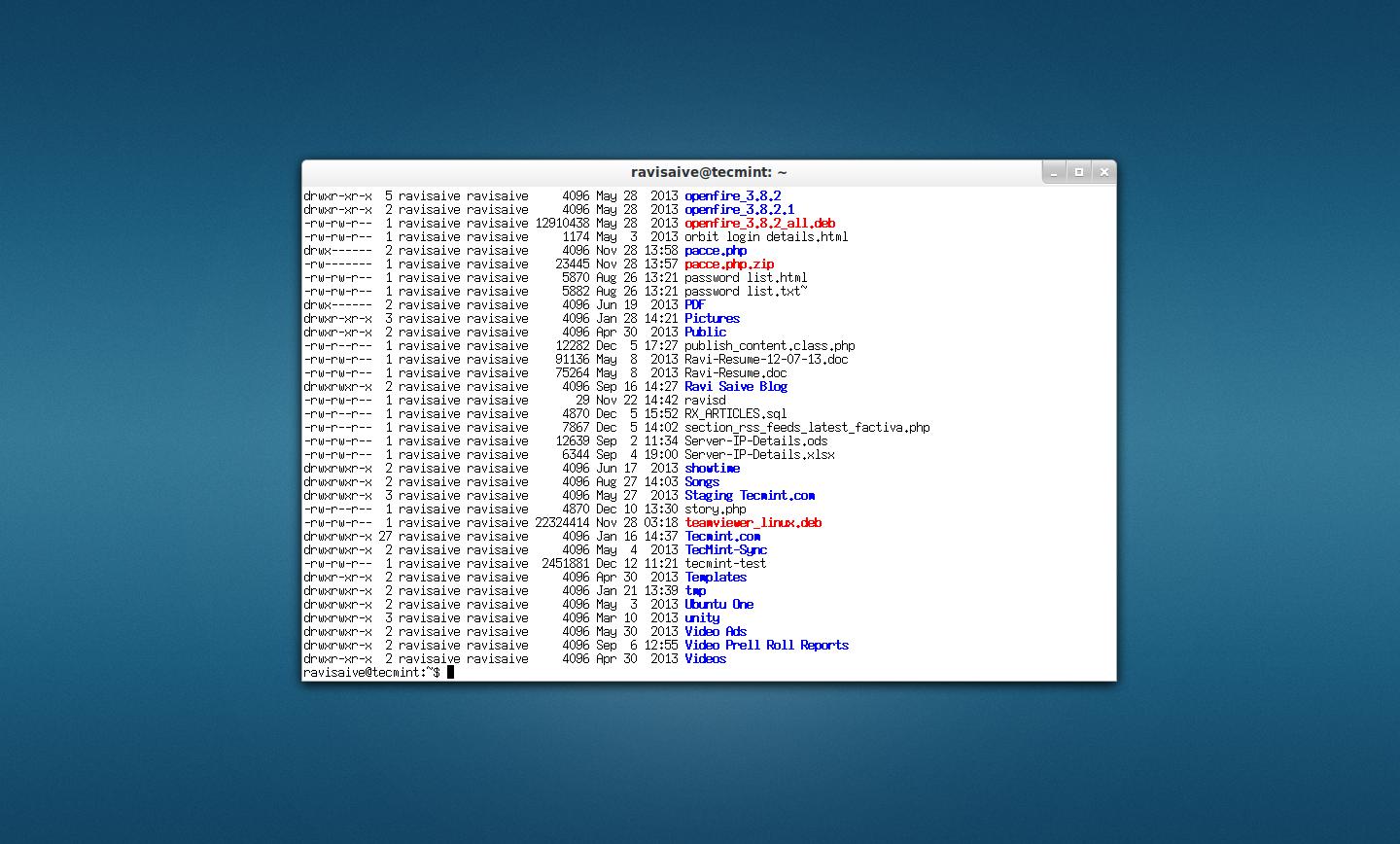Select the Templates folder entry

(x=716, y=577)
